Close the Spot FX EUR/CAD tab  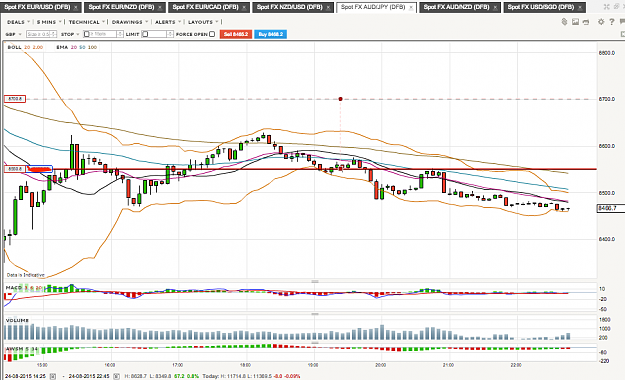coord(244,8)
